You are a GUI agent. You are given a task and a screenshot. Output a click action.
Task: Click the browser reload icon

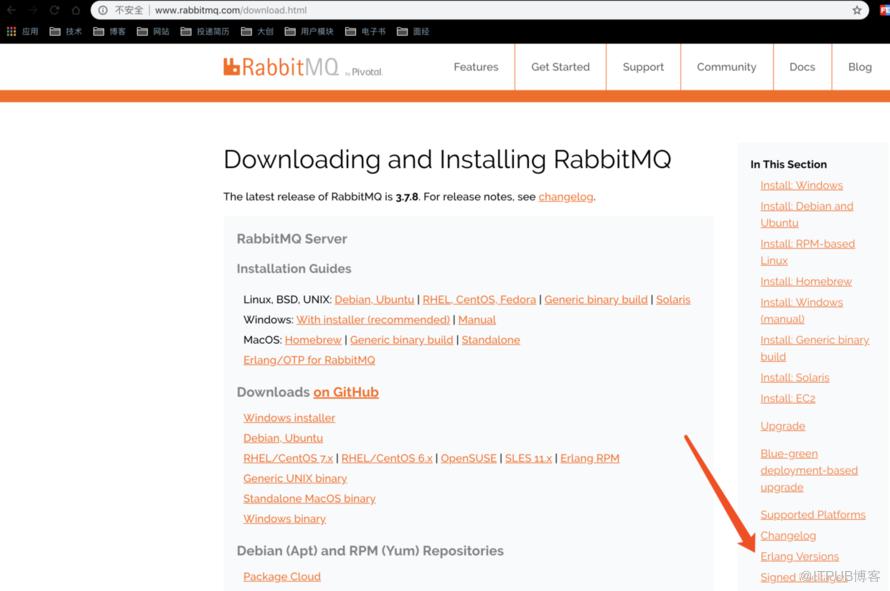(54, 10)
